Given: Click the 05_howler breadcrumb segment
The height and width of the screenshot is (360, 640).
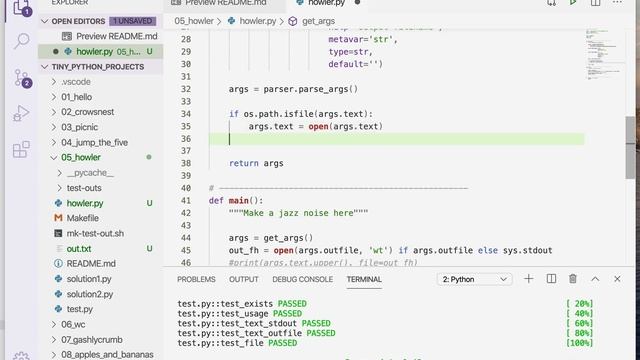Looking at the screenshot, I should click(x=194, y=21).
